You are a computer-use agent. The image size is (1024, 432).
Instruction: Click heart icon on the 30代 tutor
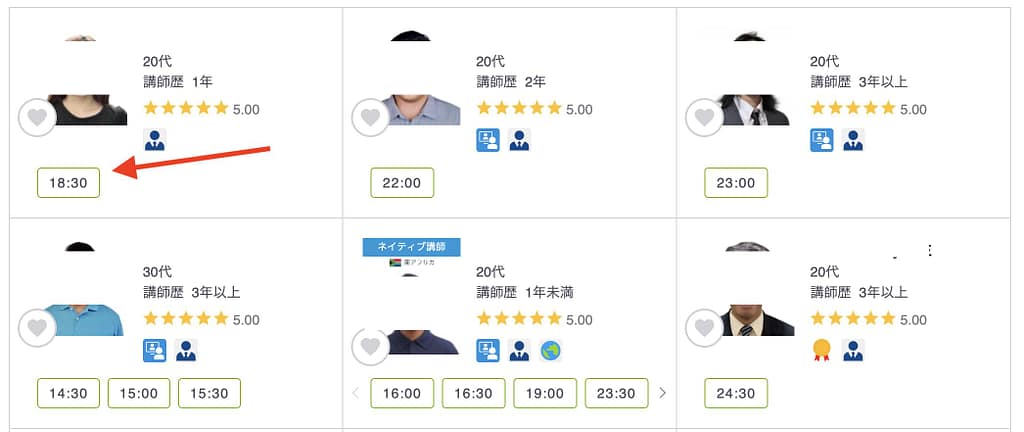coord(37,328)
